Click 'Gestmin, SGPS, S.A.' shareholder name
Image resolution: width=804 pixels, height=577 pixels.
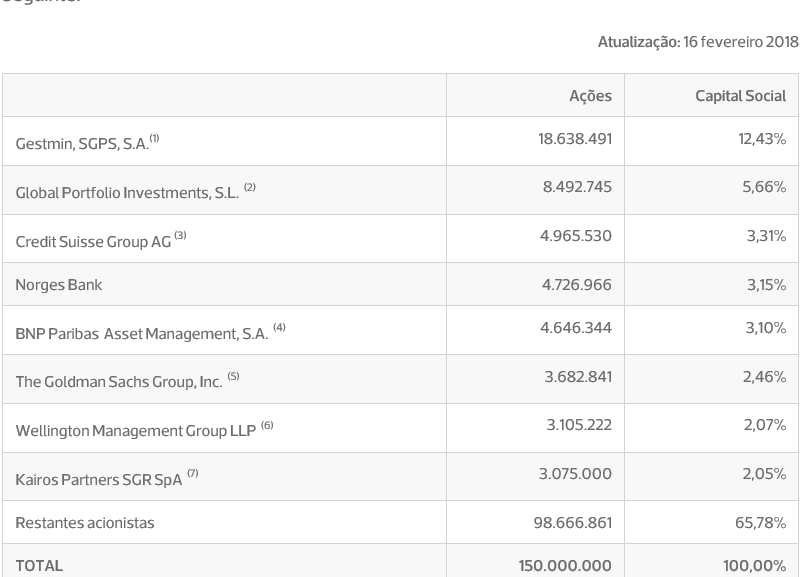pyautogui.click(x=82, y=144)
